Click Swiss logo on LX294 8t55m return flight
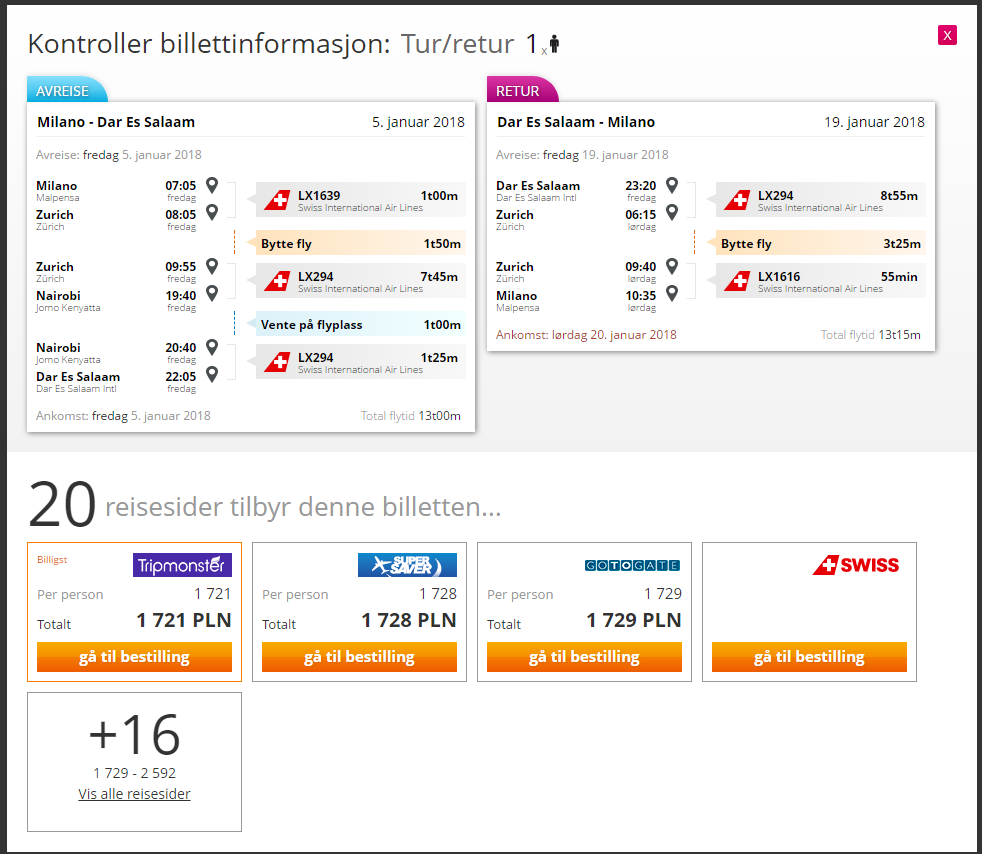The height and width of the screenshot is (854, 982). click(x=737, y=200)
